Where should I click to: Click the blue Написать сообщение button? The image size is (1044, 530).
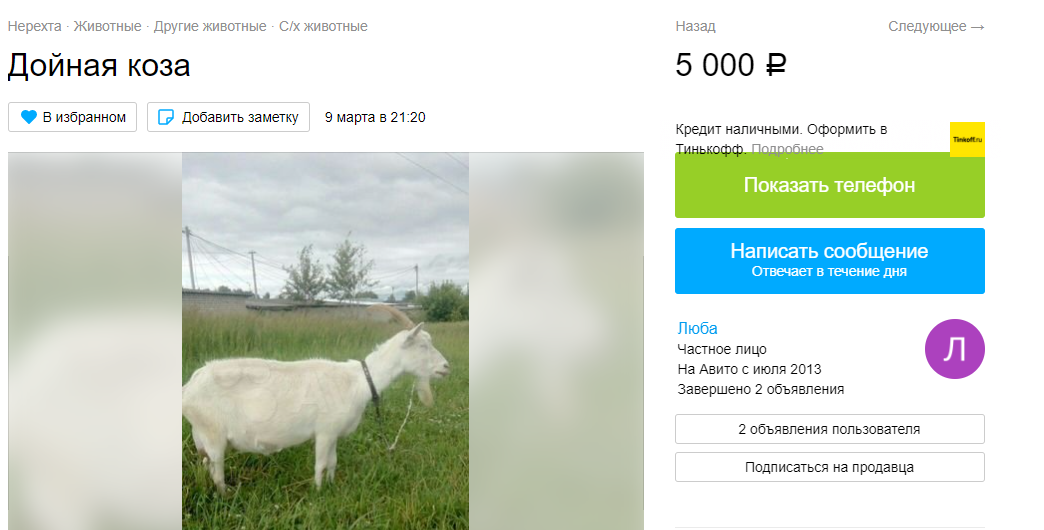(x=830, y=261)
